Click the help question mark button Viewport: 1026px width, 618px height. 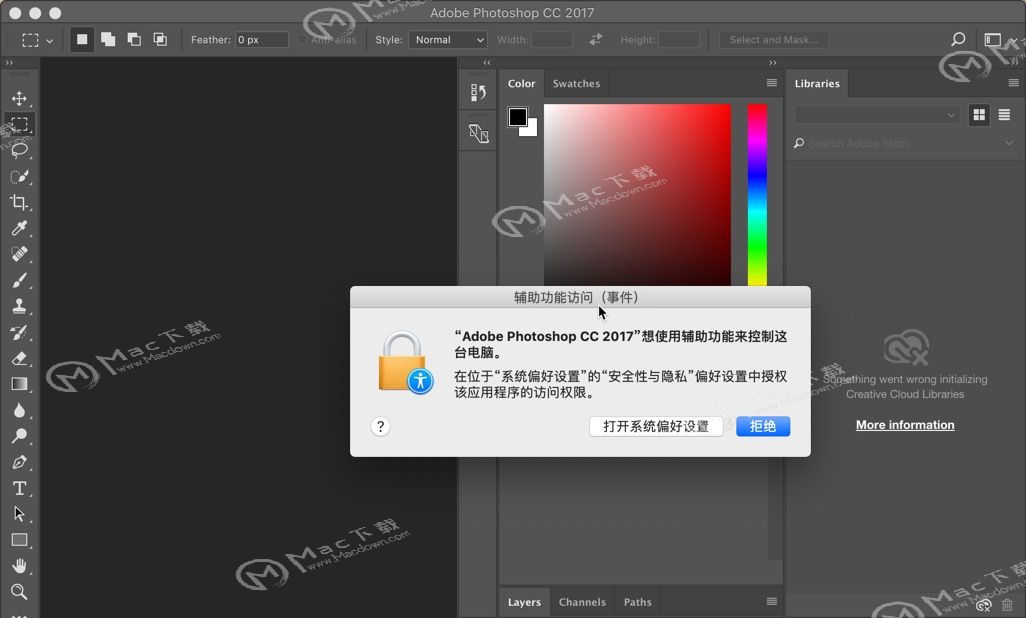tap(380, 427)
